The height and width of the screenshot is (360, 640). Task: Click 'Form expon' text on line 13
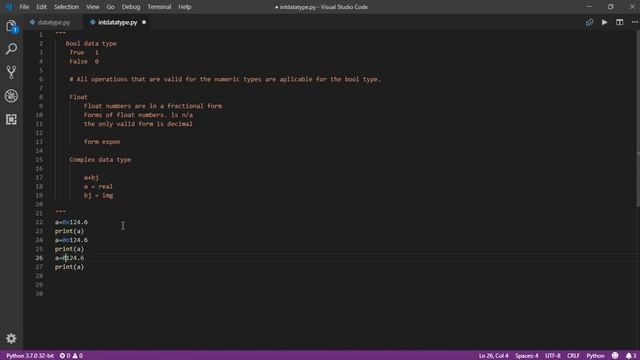[102, 142]
